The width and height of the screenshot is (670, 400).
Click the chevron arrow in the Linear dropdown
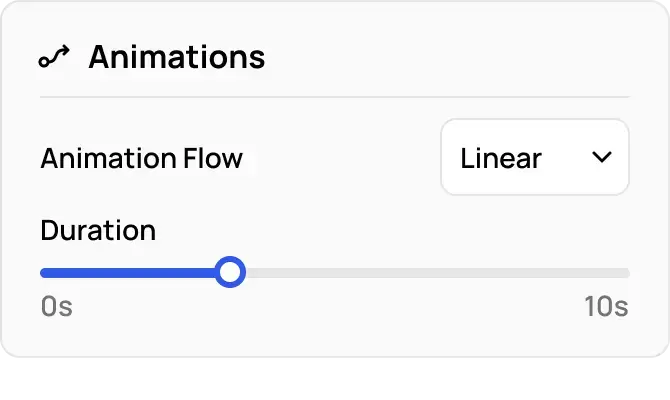tap(601, 158)
